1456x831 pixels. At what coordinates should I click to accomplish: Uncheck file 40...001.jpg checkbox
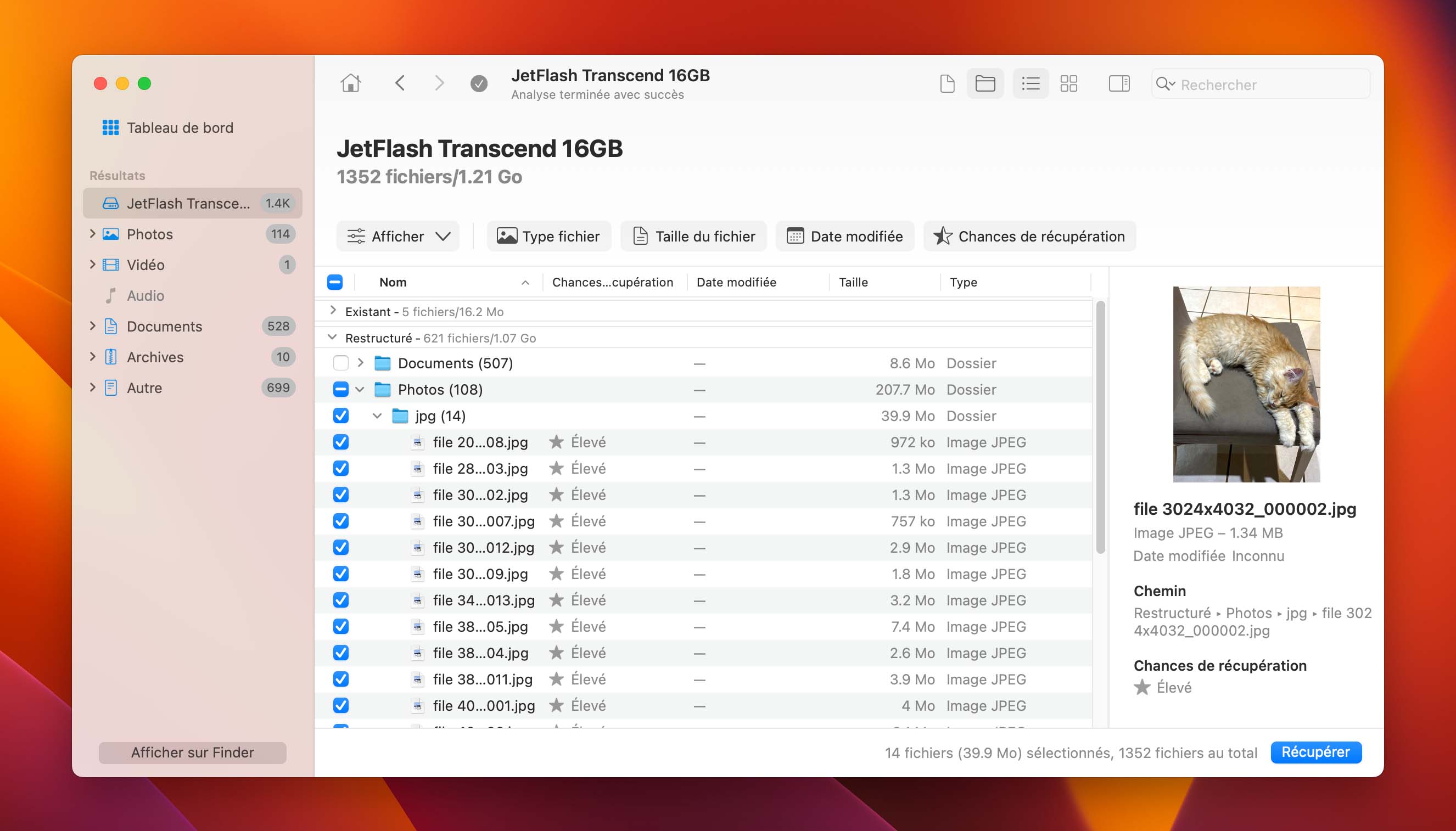pyautogui.click(x=341, y=705)
